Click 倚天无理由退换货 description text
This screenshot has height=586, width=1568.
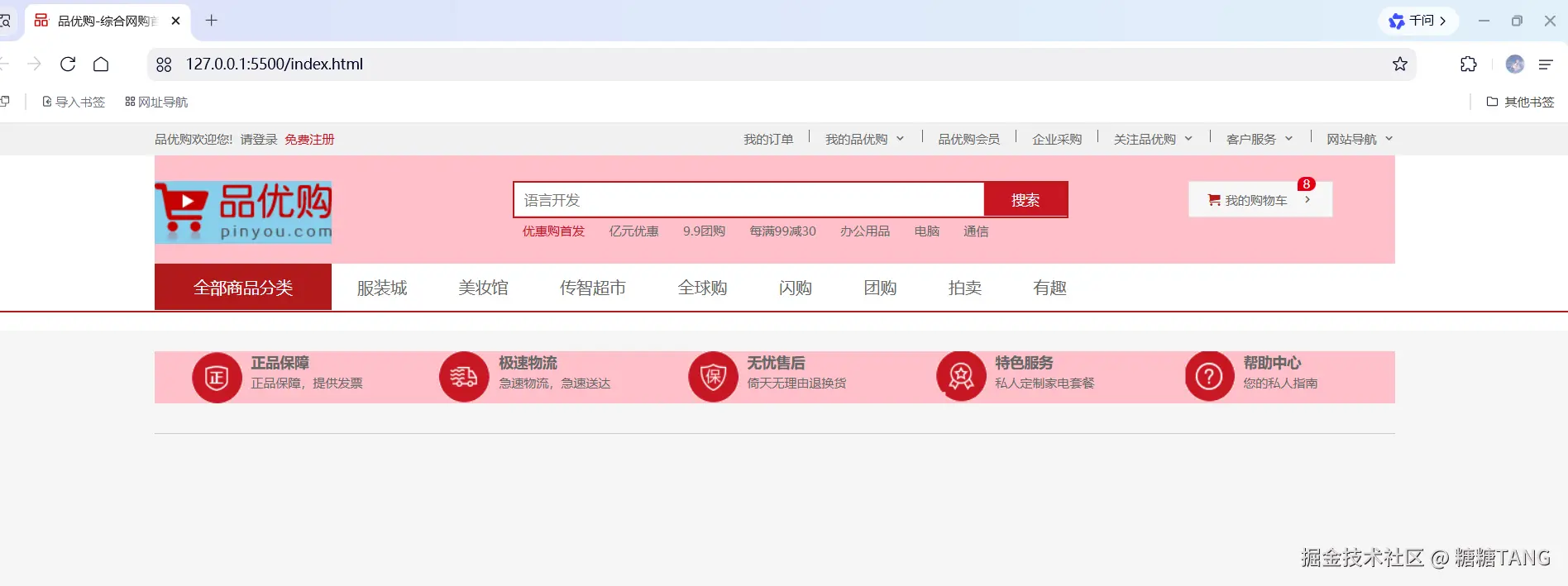point(796,384)
